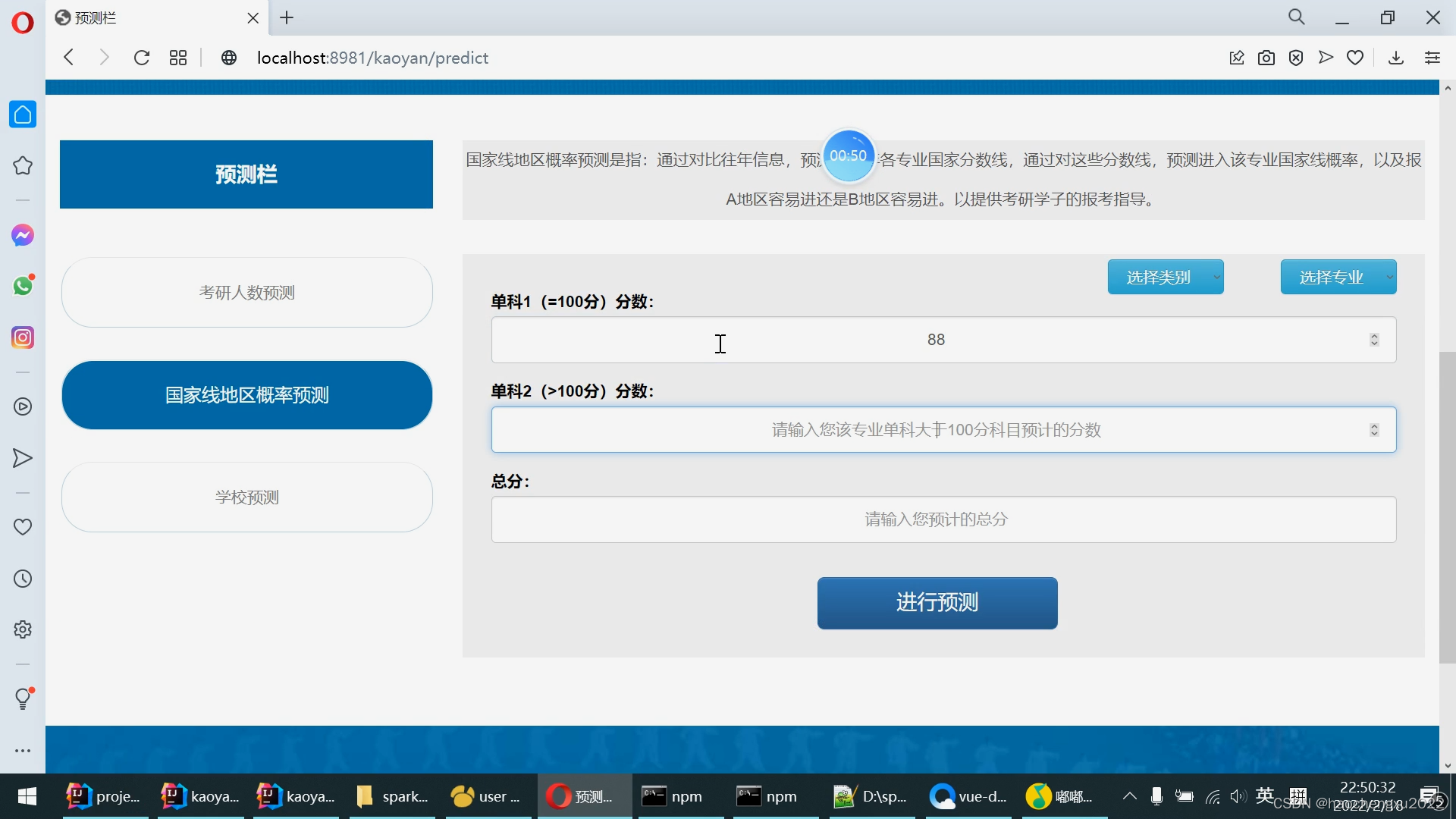Viewport: 1456px width, 819px height.
Task: Expand the 选择专业 dropdown
Action: [x=1338, y=277]
